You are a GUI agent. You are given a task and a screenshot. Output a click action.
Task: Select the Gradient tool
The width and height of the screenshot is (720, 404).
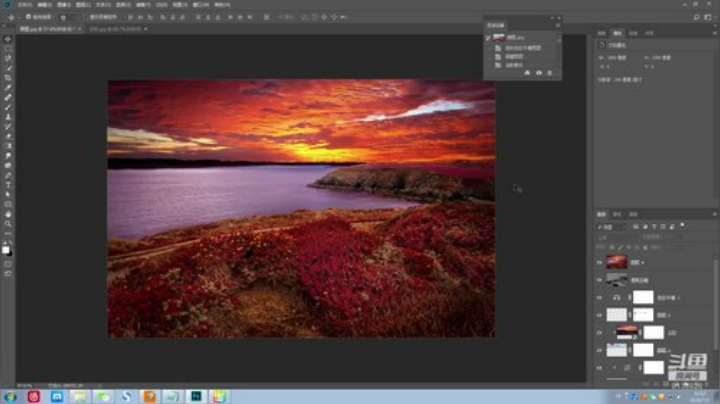pyautogui.click(x=8, y=146)
